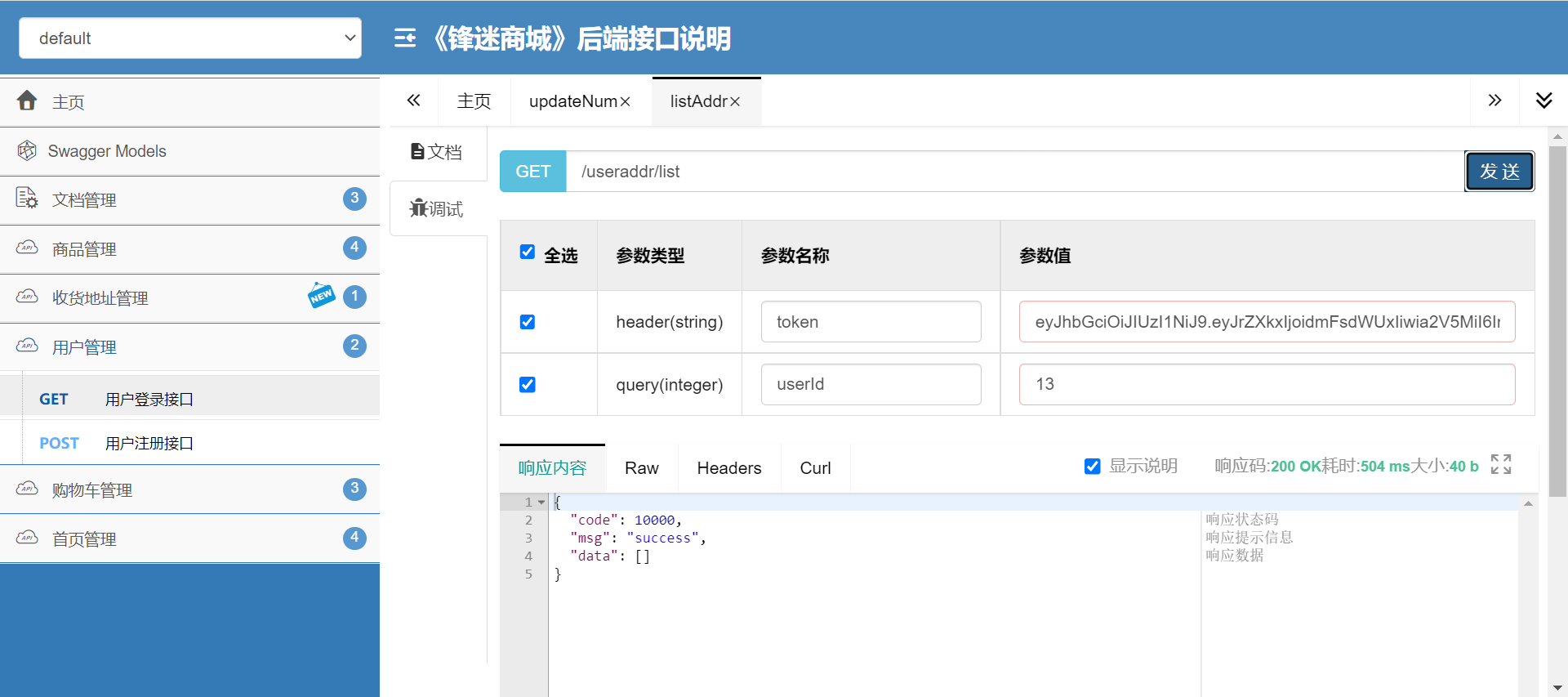Viewport: 1568px width, 697px height.
Task: Click the "msg": "success" response line
Action: tap(639, 538)
